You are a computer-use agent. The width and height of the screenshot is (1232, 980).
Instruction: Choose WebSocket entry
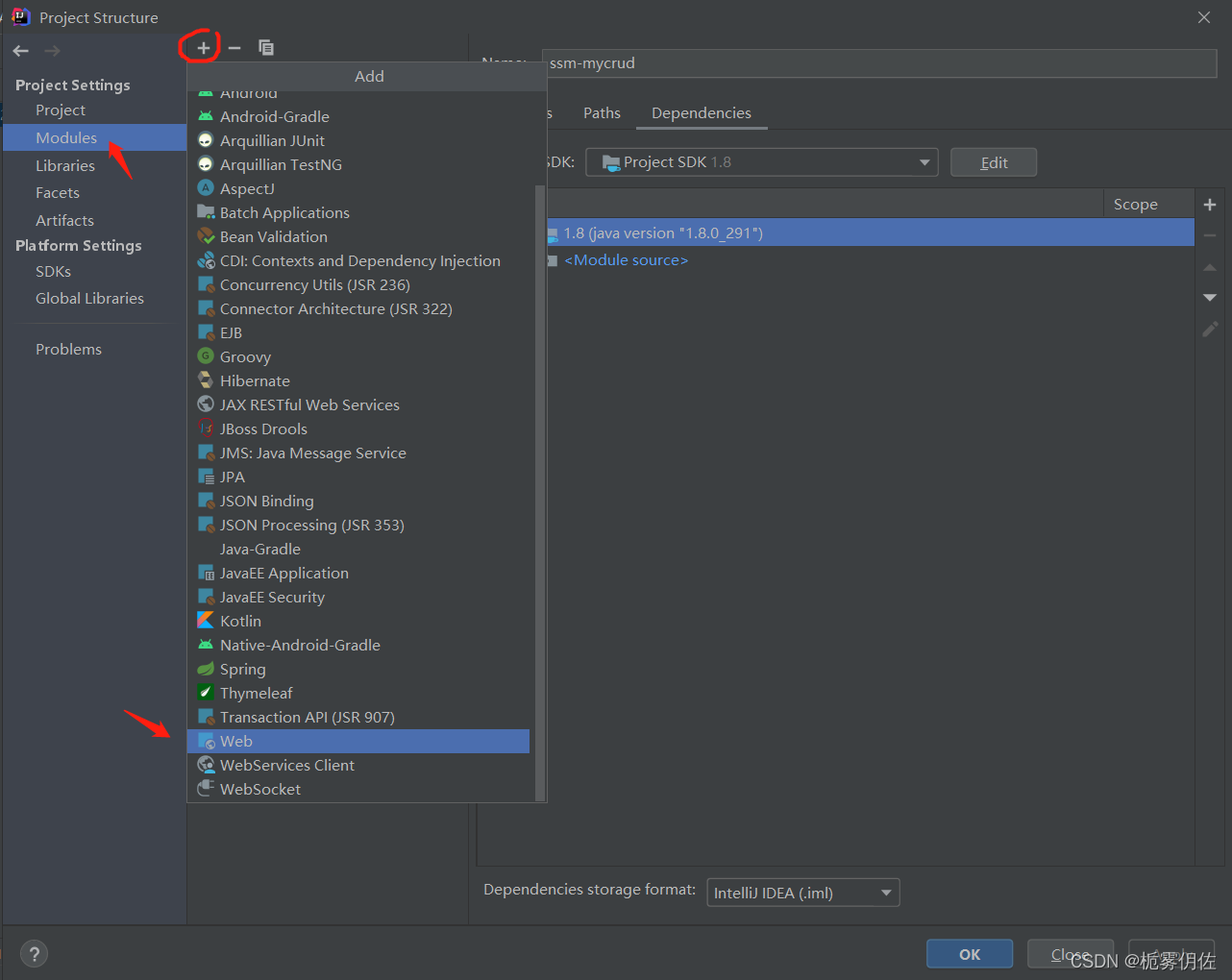[x=358, y=789]
